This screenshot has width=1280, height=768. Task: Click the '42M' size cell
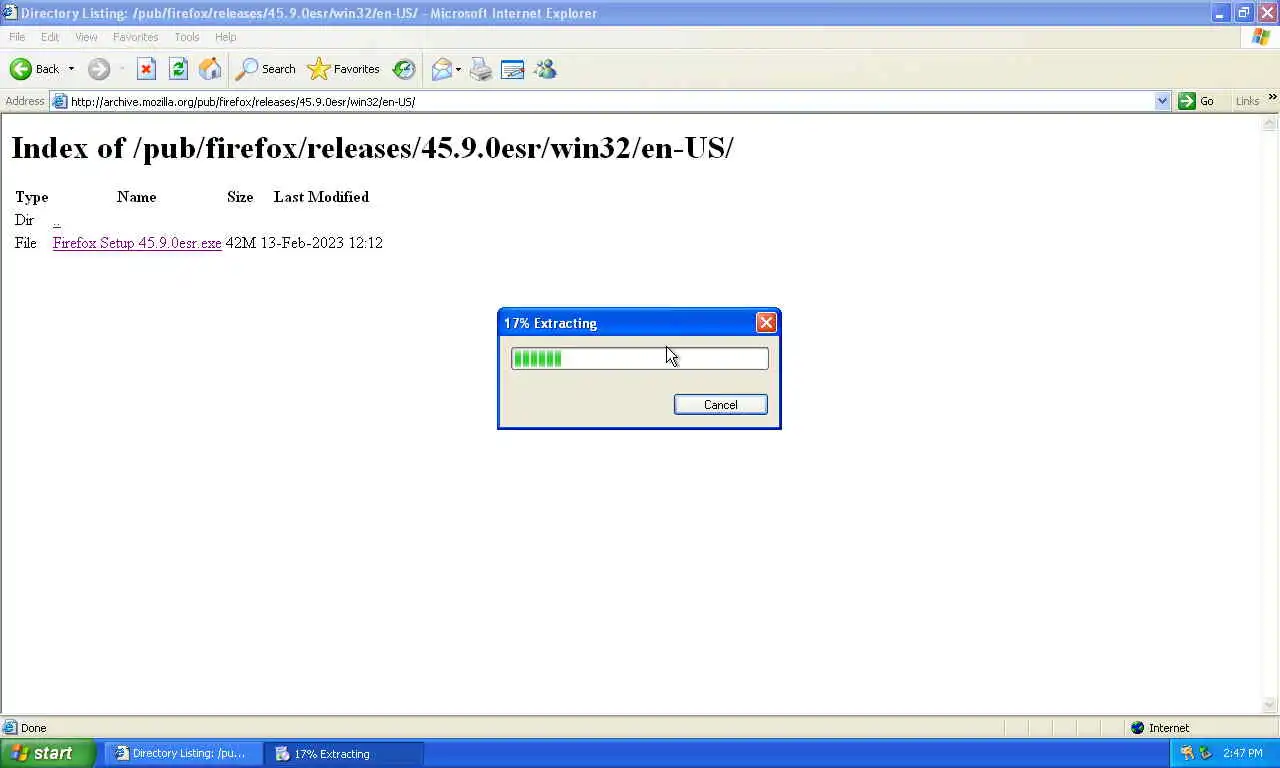click(x=240, y=243)
